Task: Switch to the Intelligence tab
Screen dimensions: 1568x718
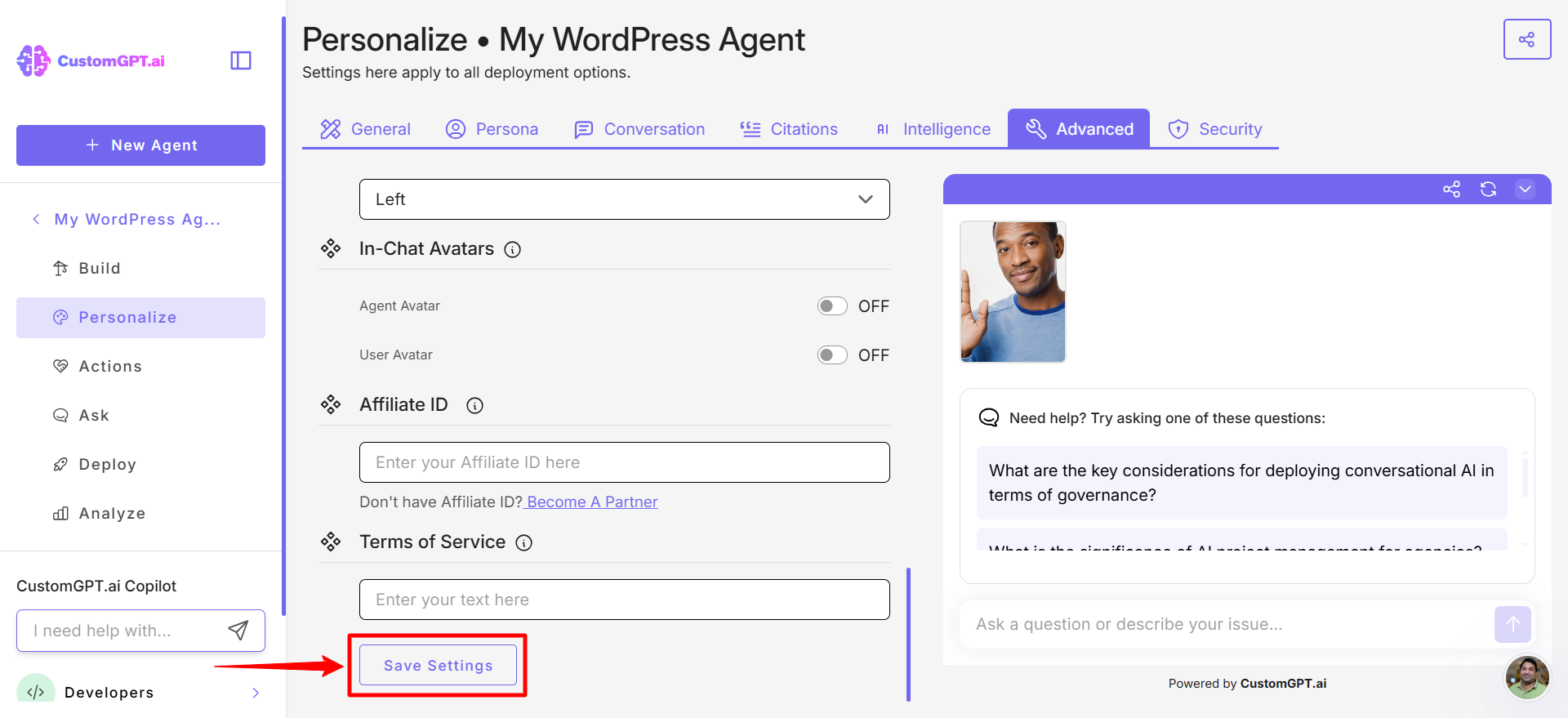Action: tap(932, 129)
